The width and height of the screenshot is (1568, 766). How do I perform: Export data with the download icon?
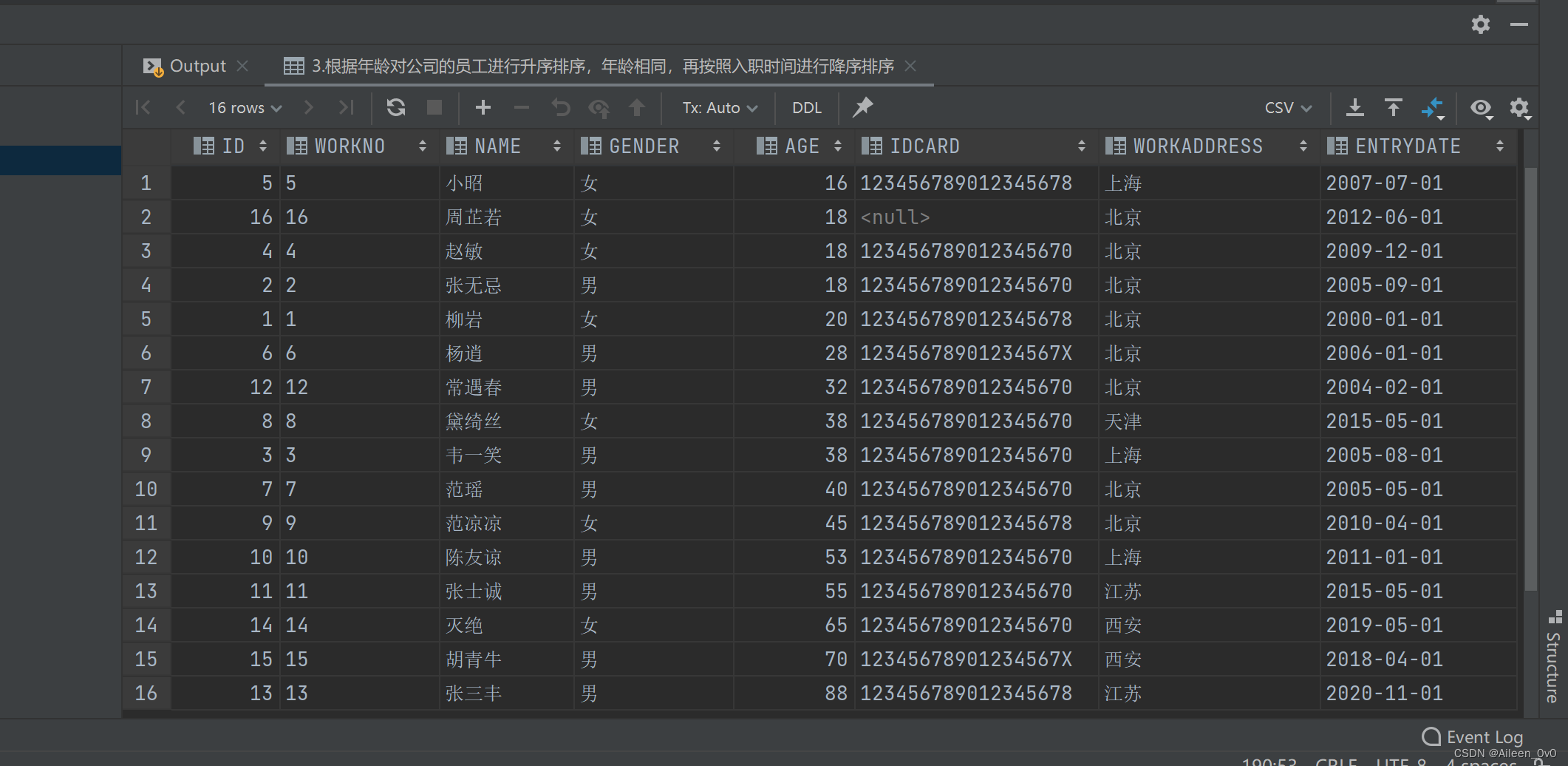[x=1355, y=108]
